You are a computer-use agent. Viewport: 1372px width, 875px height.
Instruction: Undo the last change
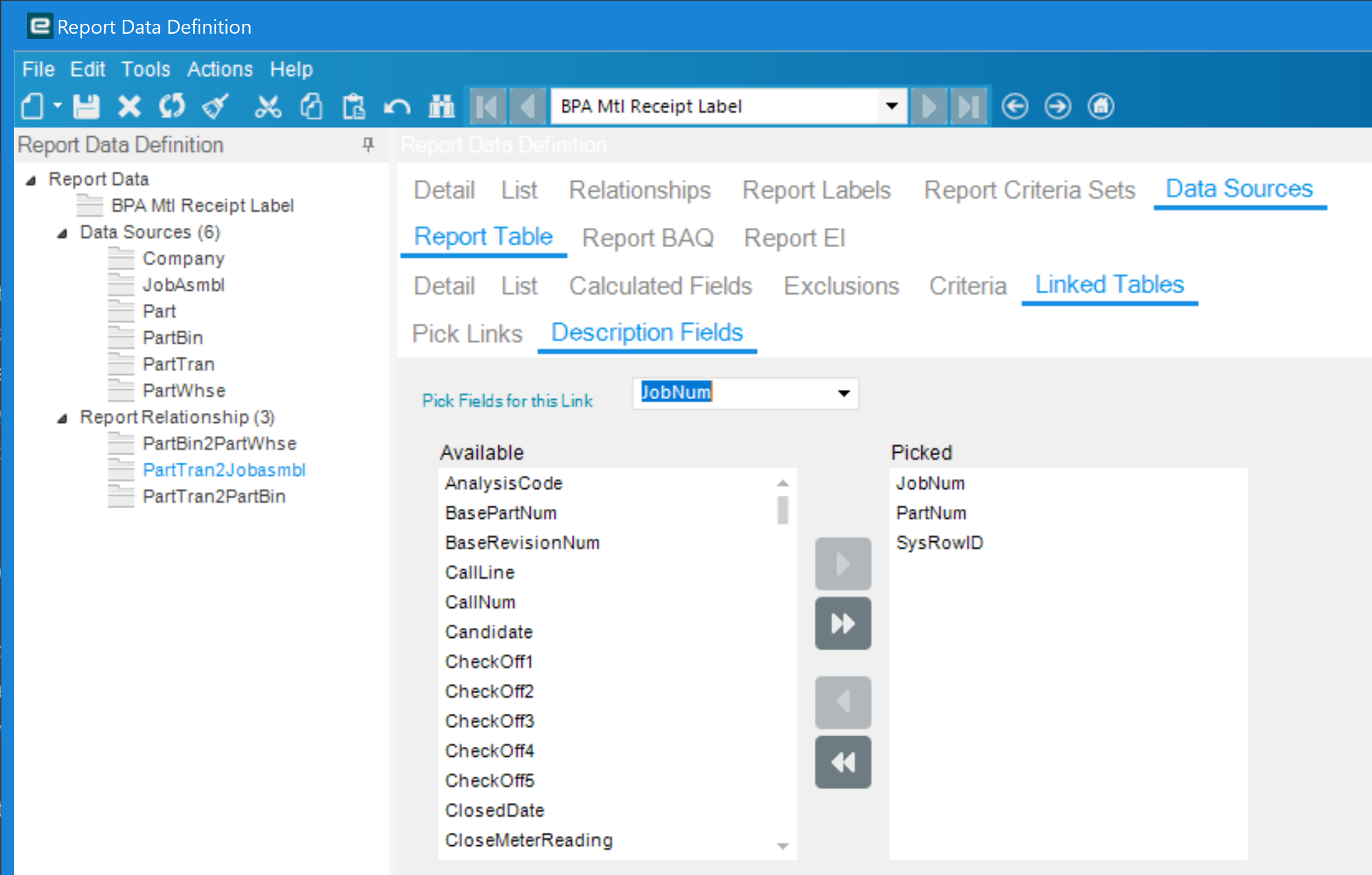397,106
